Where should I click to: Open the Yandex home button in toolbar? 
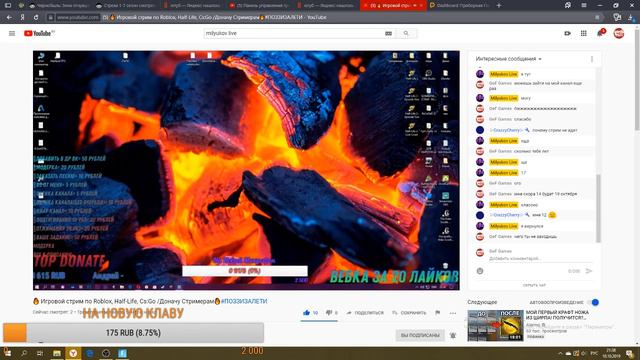(22, 18)
